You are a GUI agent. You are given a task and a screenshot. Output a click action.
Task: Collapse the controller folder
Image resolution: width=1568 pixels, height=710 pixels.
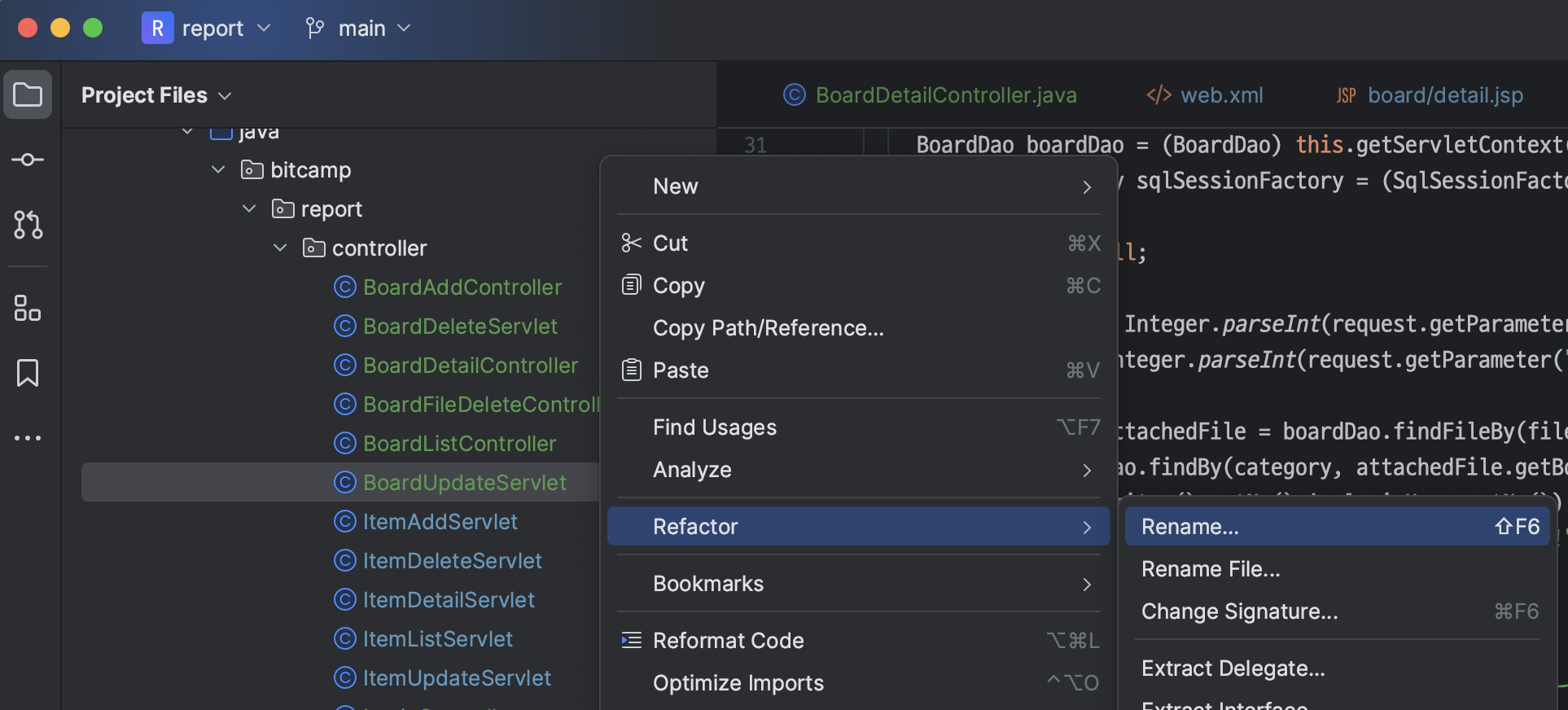point(280,248)
